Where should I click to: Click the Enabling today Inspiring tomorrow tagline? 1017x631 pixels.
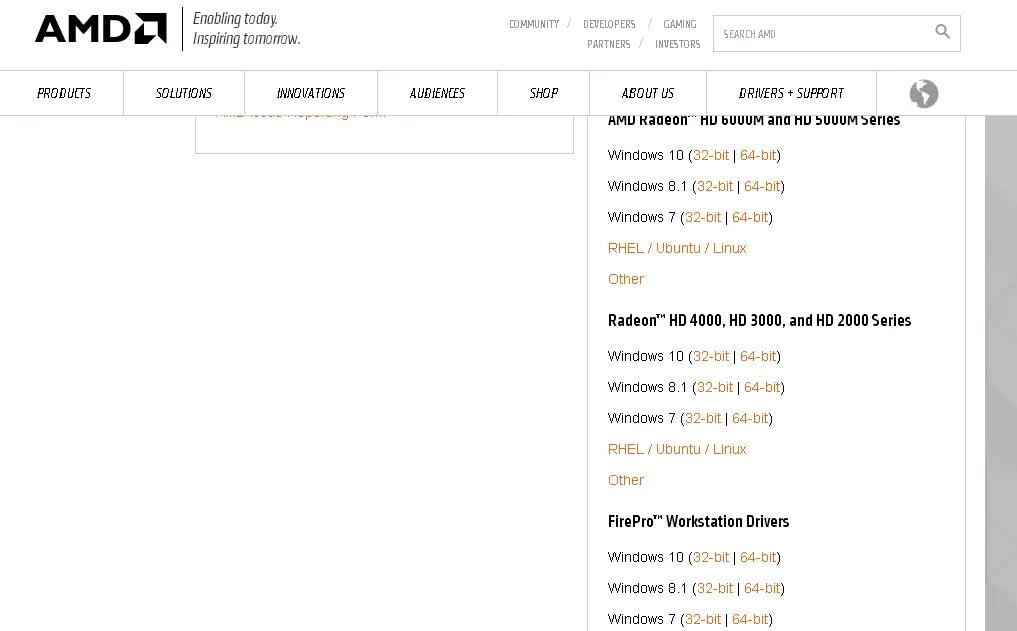(246, 29)
